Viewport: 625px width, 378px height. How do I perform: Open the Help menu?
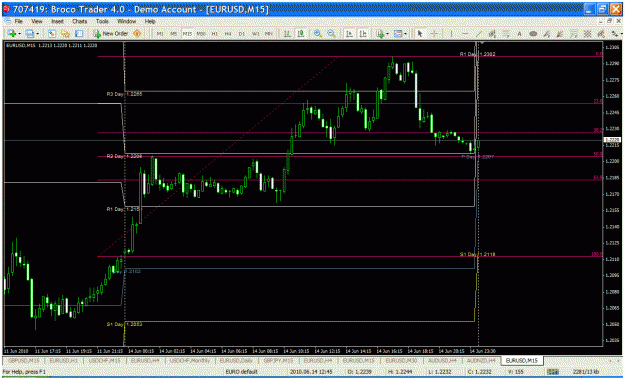pos(150,21)
